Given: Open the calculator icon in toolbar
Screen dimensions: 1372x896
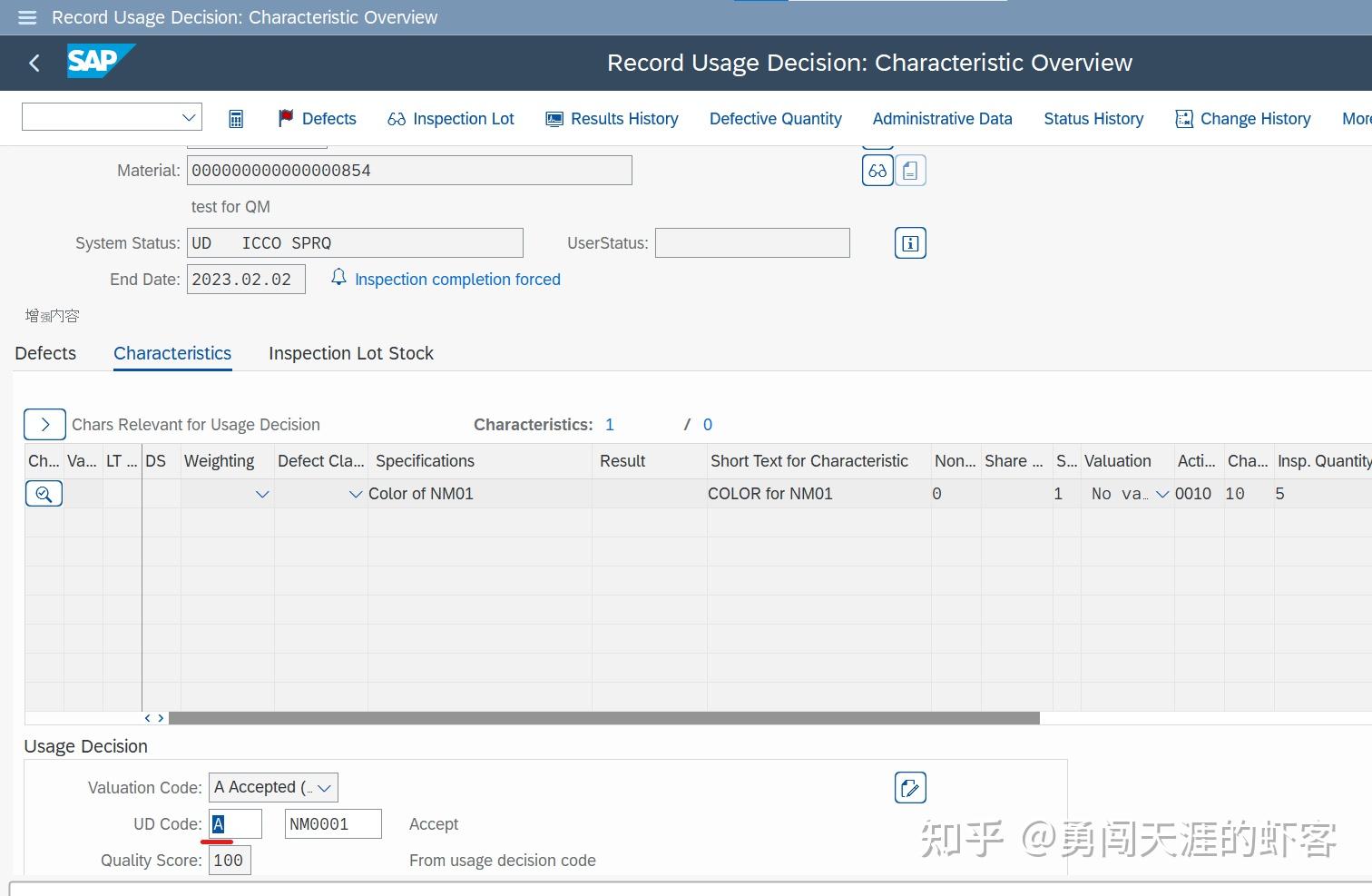Looking at the screenshot, I should coord(236,119).
